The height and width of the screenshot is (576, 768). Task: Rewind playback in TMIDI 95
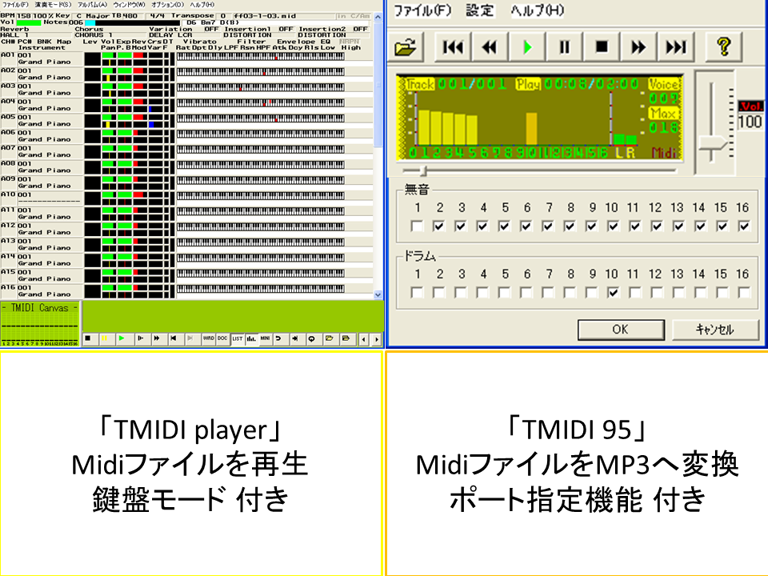coord(490,47)
